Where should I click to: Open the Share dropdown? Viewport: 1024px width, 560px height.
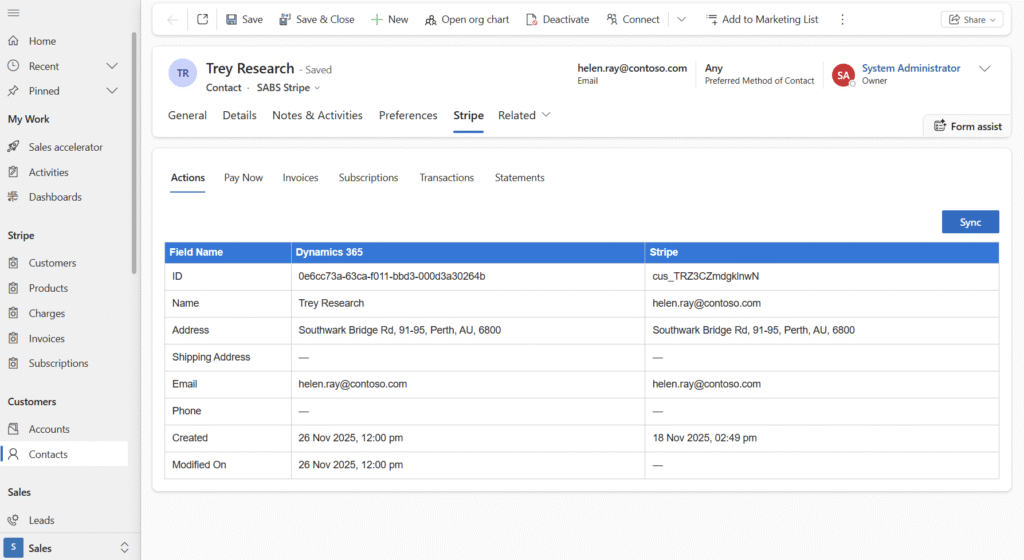tap(971, 19)
